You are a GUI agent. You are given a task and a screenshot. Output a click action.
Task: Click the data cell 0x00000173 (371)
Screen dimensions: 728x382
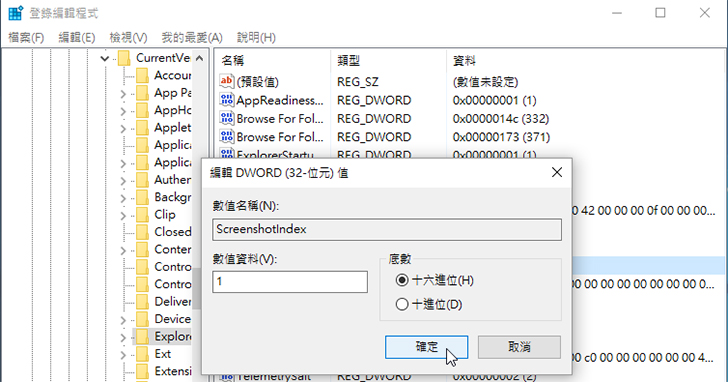(501, 137)
